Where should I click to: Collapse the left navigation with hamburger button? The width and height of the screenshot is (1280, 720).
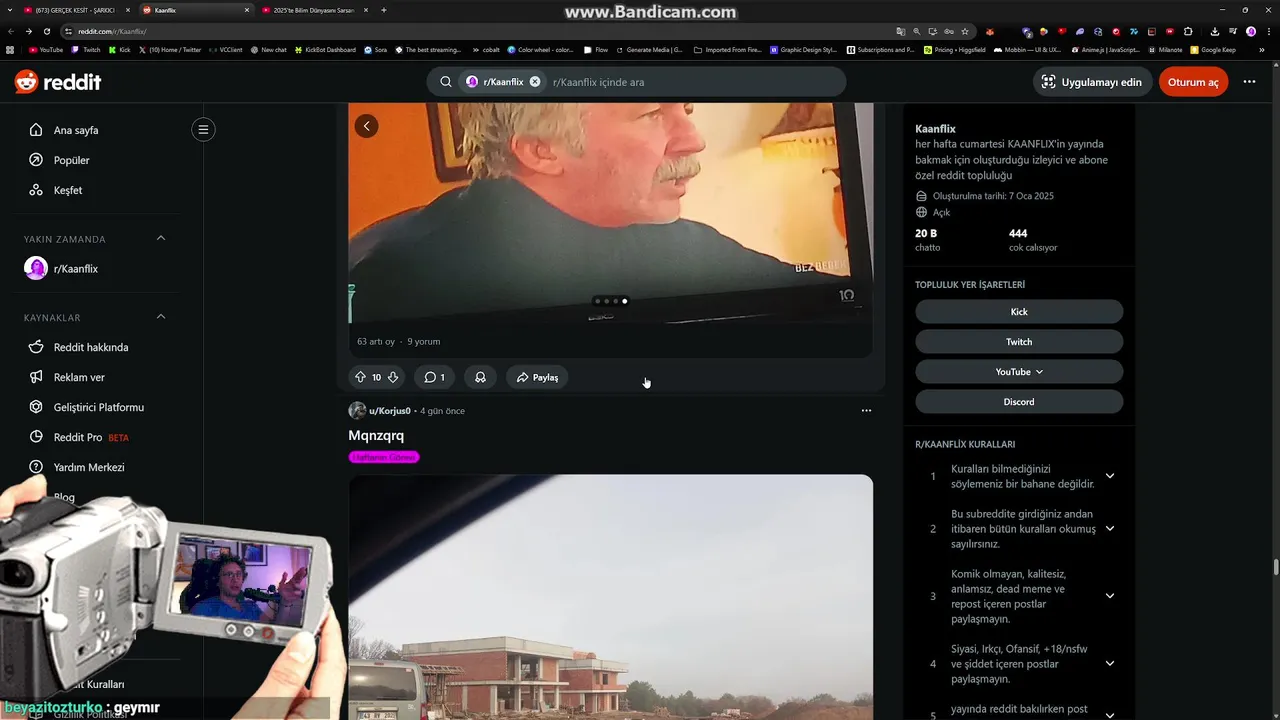203,129
